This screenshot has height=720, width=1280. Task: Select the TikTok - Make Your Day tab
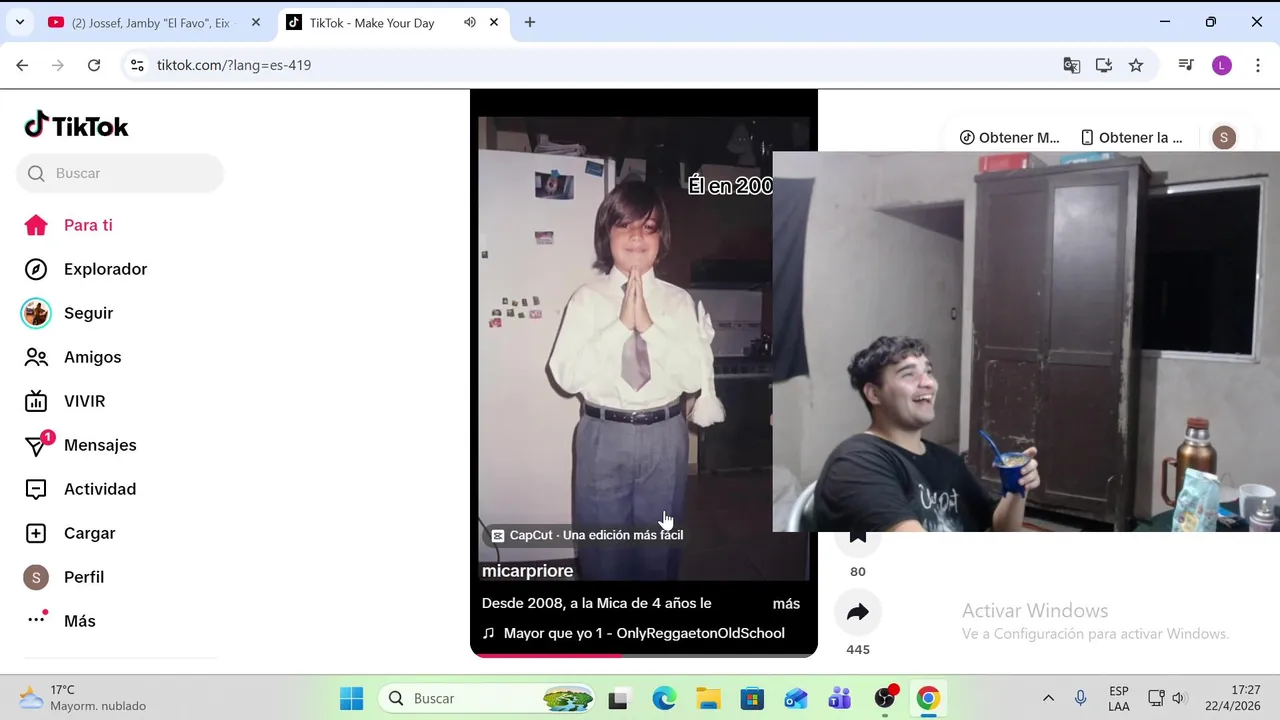[x=372, y=22]
